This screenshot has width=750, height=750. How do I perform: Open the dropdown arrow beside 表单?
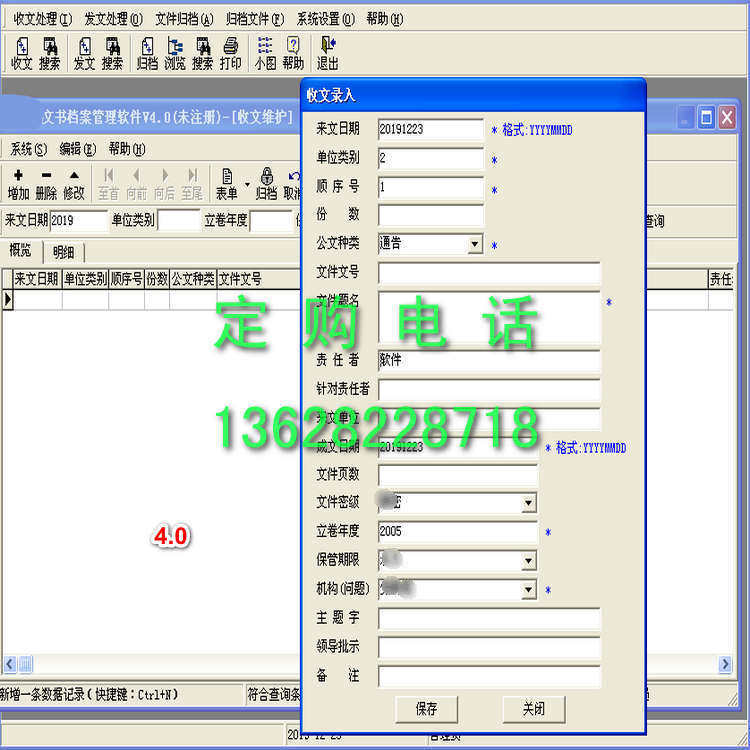tap(247, 184)
